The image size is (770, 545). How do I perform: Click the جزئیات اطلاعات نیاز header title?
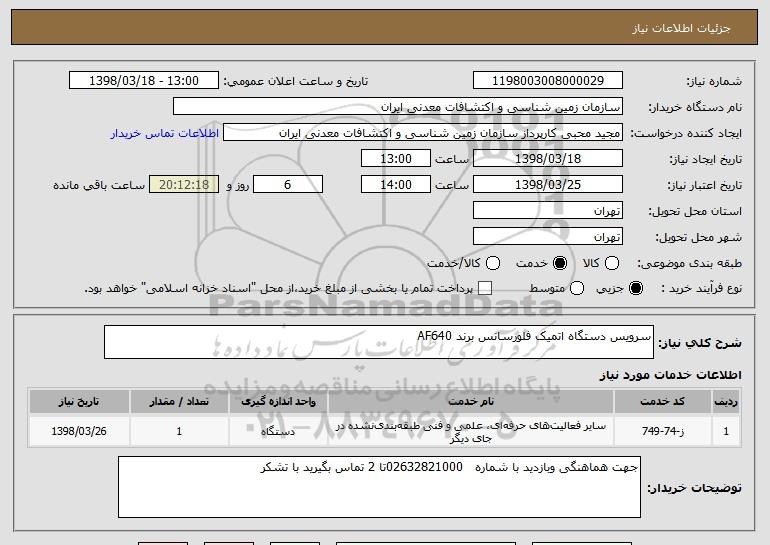(681, 28)
